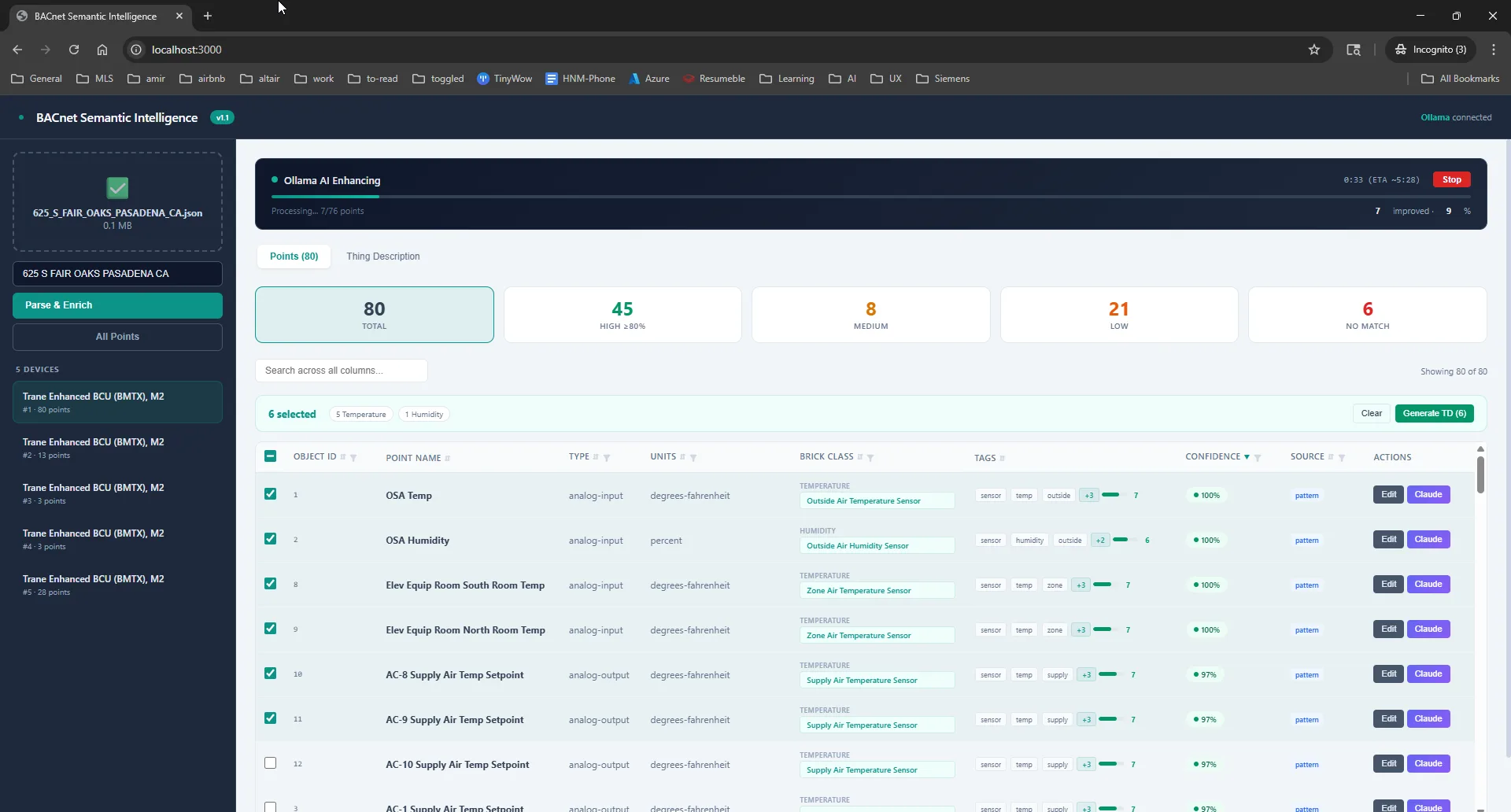Uncheck the OSA Humidity row checkbox
1511x812 pixels.
pyautogui.click(x=271, y=539)
